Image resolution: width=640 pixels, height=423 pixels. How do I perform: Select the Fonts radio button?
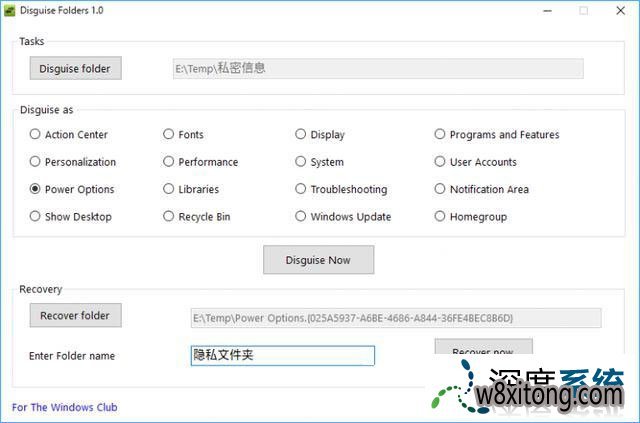tap(168, 135)
